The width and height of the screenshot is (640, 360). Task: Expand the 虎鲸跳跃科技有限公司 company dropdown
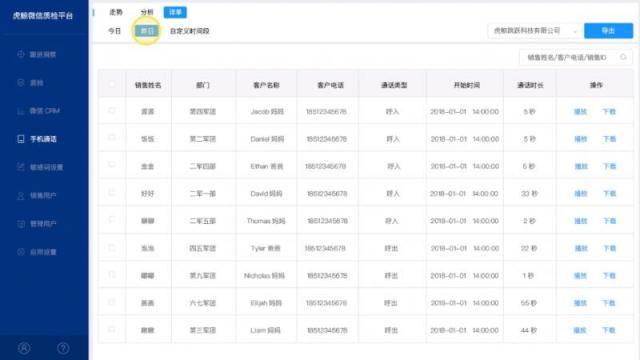pos(534,31)
